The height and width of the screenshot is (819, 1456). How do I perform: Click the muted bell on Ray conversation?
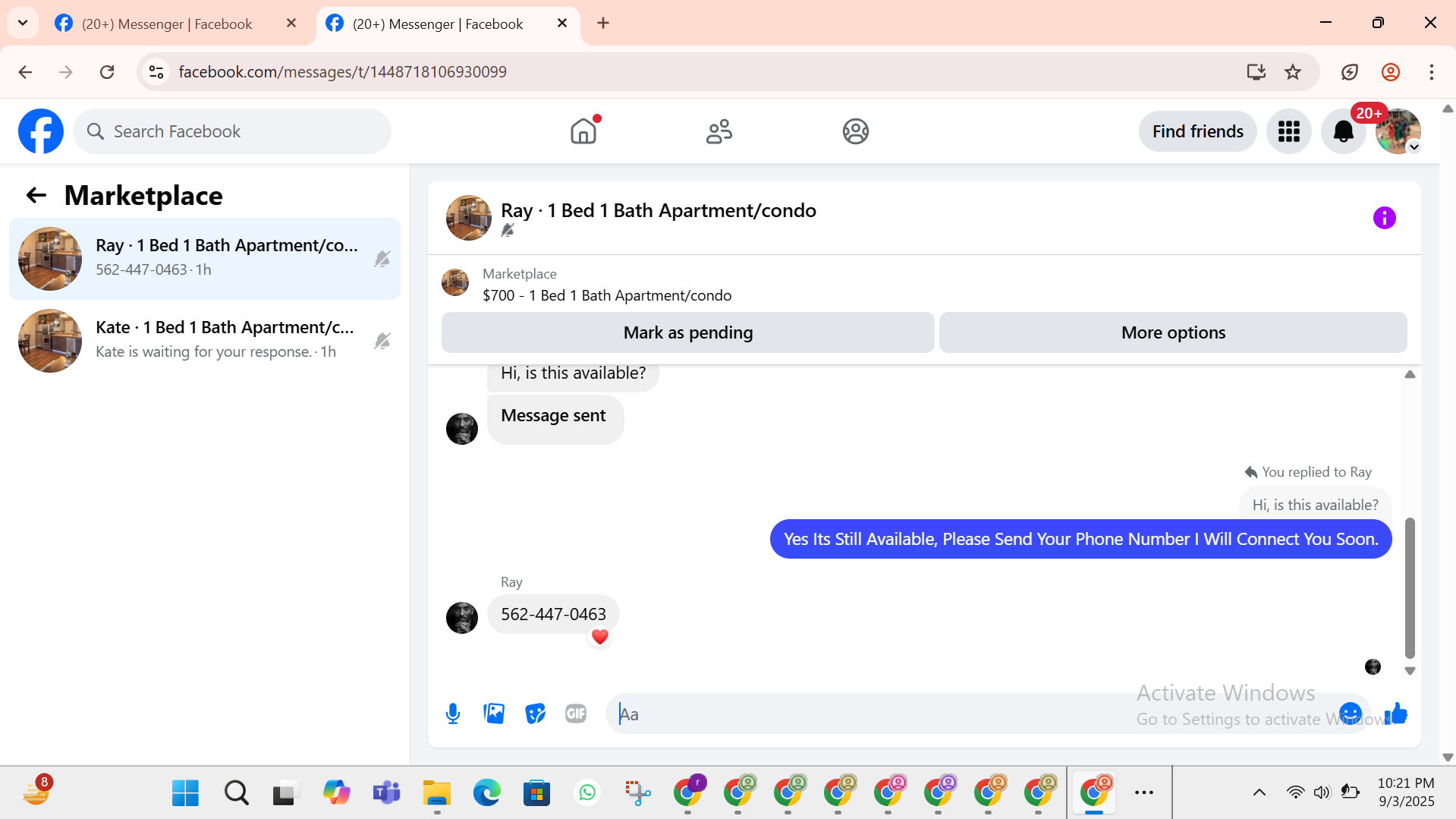click(382, 259)
